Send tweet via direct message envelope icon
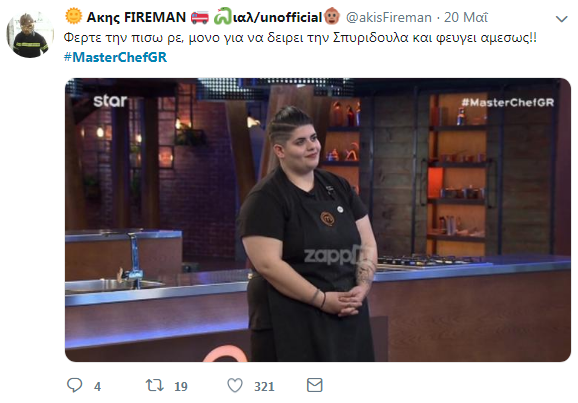The height and width of the screenshot is (403, 578). (315, 385)
